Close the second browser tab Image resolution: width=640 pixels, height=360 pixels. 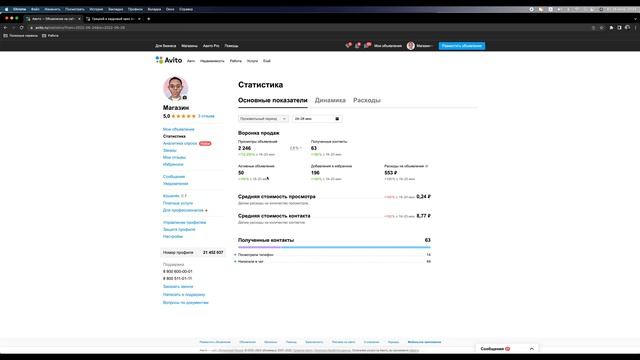(x=139, y=19)
